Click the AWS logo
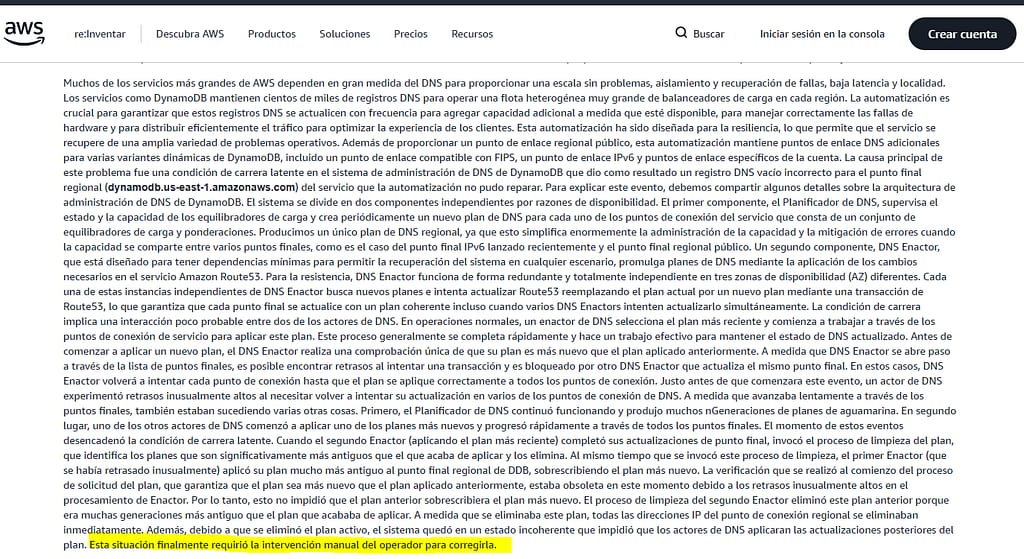Screen dimensions: 1024x559 [24, 34]
